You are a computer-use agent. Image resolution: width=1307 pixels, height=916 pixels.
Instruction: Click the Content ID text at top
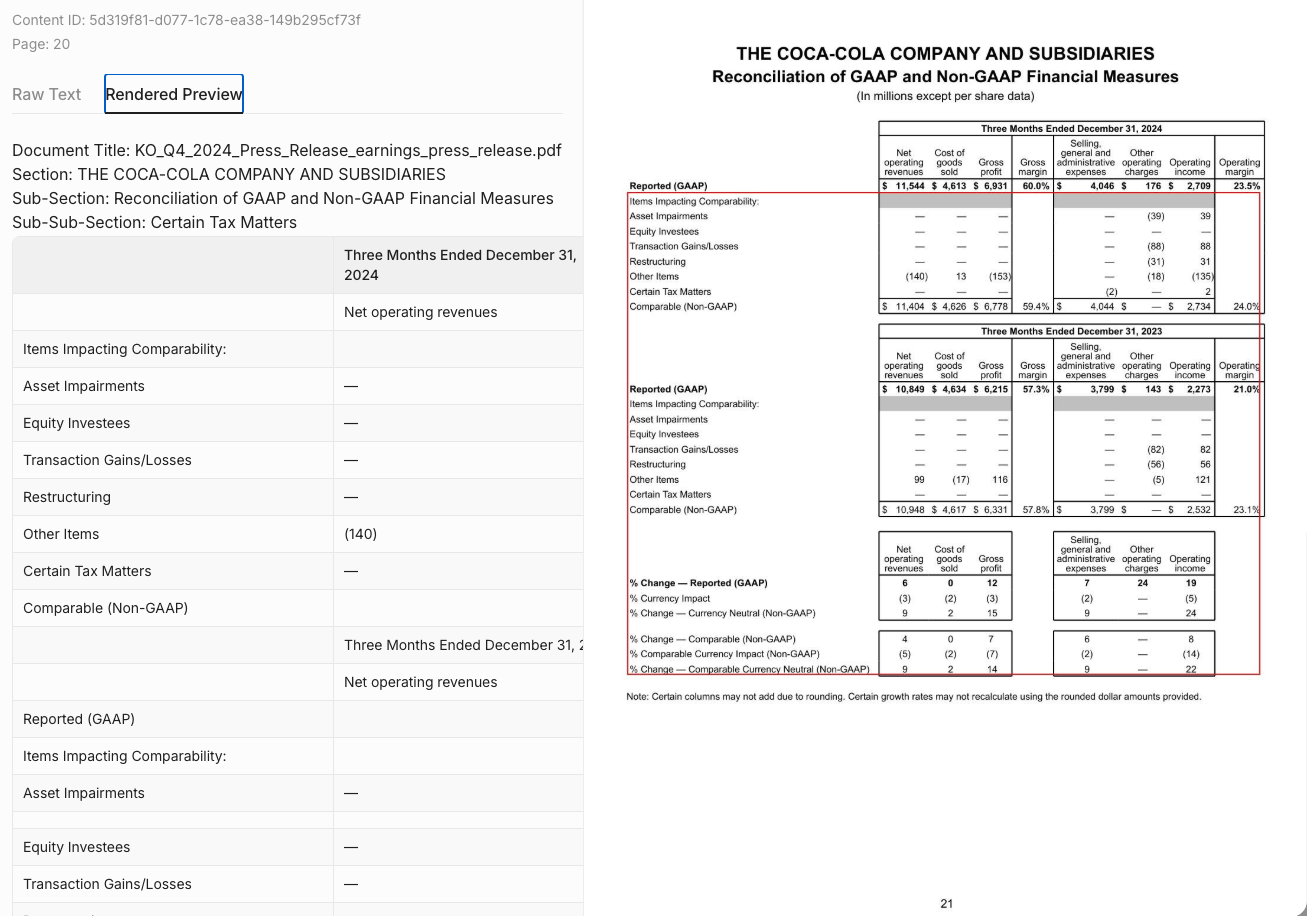(x=186, y=20)
